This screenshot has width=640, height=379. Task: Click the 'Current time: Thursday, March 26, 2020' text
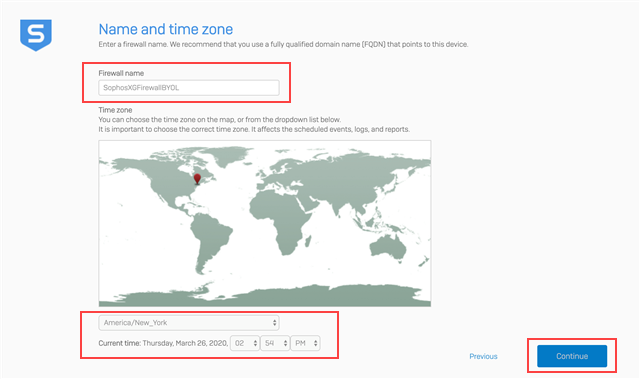(x=163, y=343)
